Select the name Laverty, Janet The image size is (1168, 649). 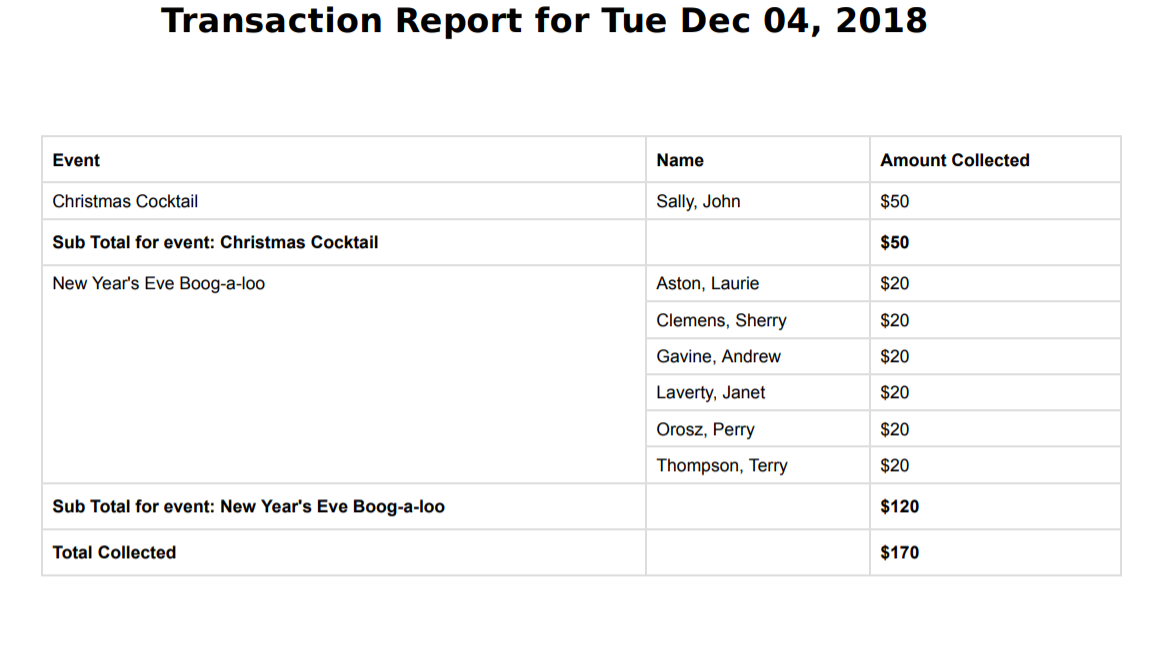(x=710, y=392)
